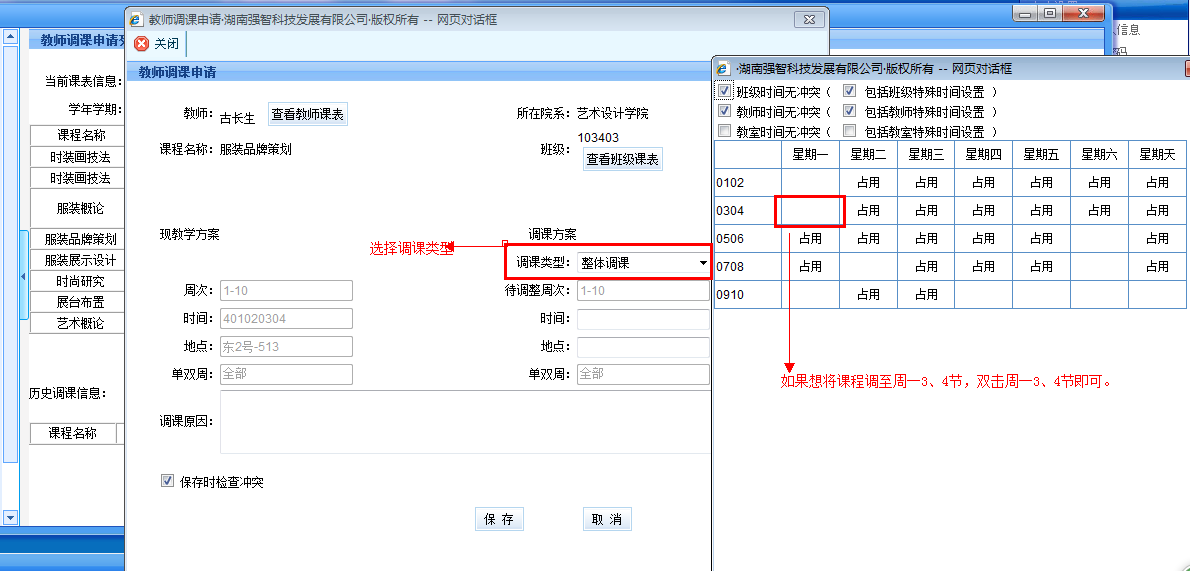Enable the 教室时间无冲突 checkbox
This screenshot has width=1190, height=571.
pos(725,131)
